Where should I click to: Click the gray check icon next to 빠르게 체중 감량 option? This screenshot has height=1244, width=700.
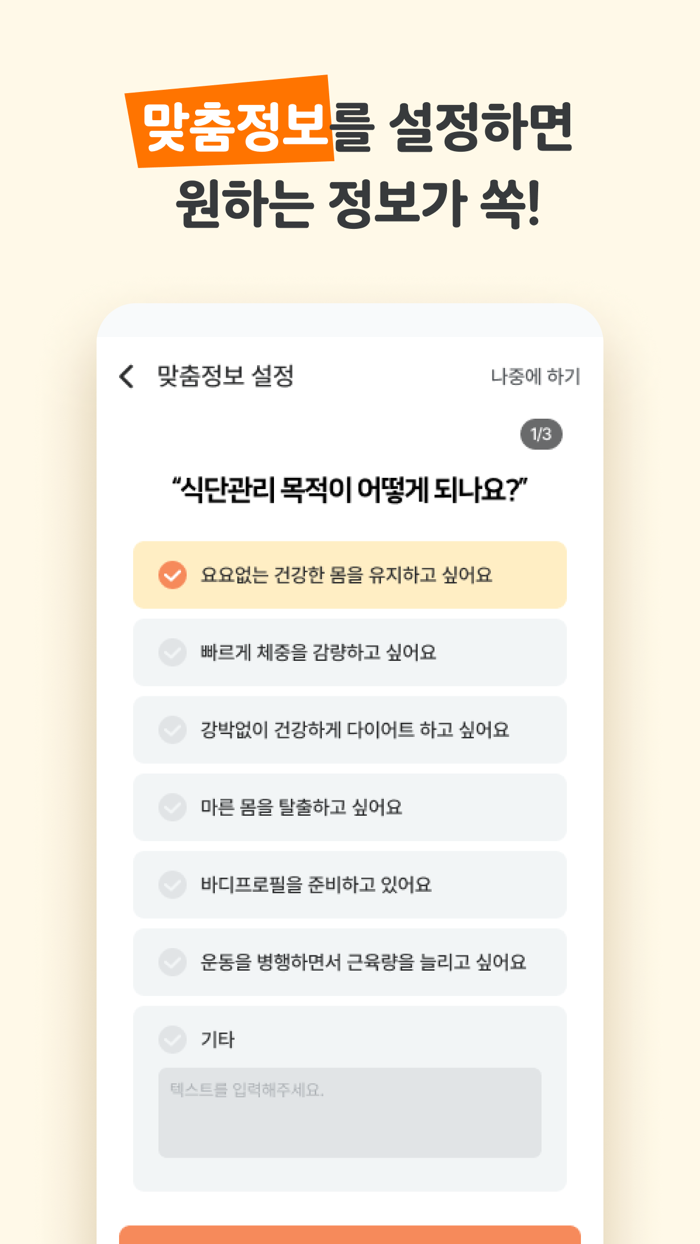[x=171, y=652]
